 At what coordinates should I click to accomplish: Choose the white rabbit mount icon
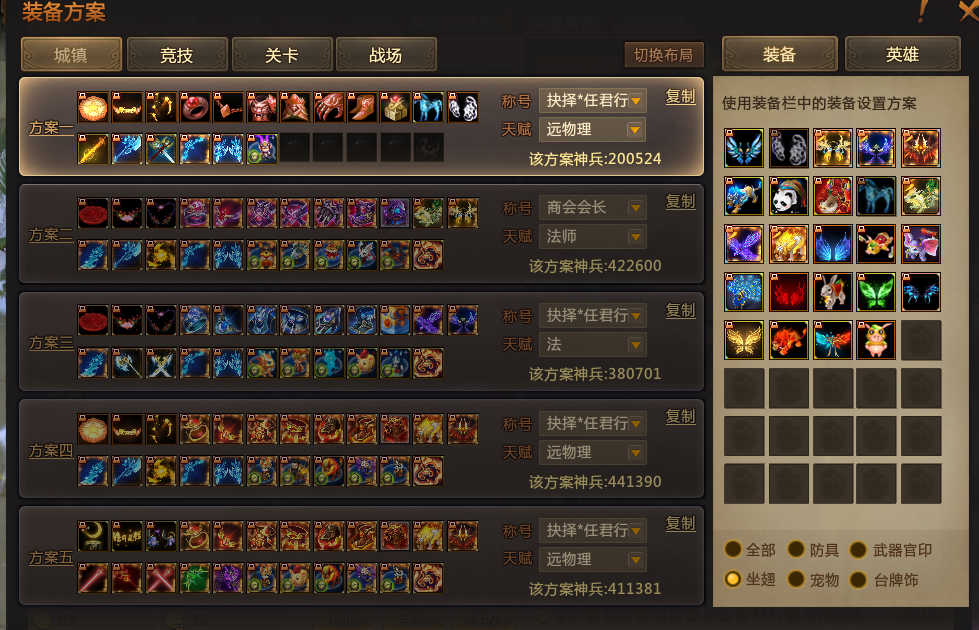(x=832, y=292)
